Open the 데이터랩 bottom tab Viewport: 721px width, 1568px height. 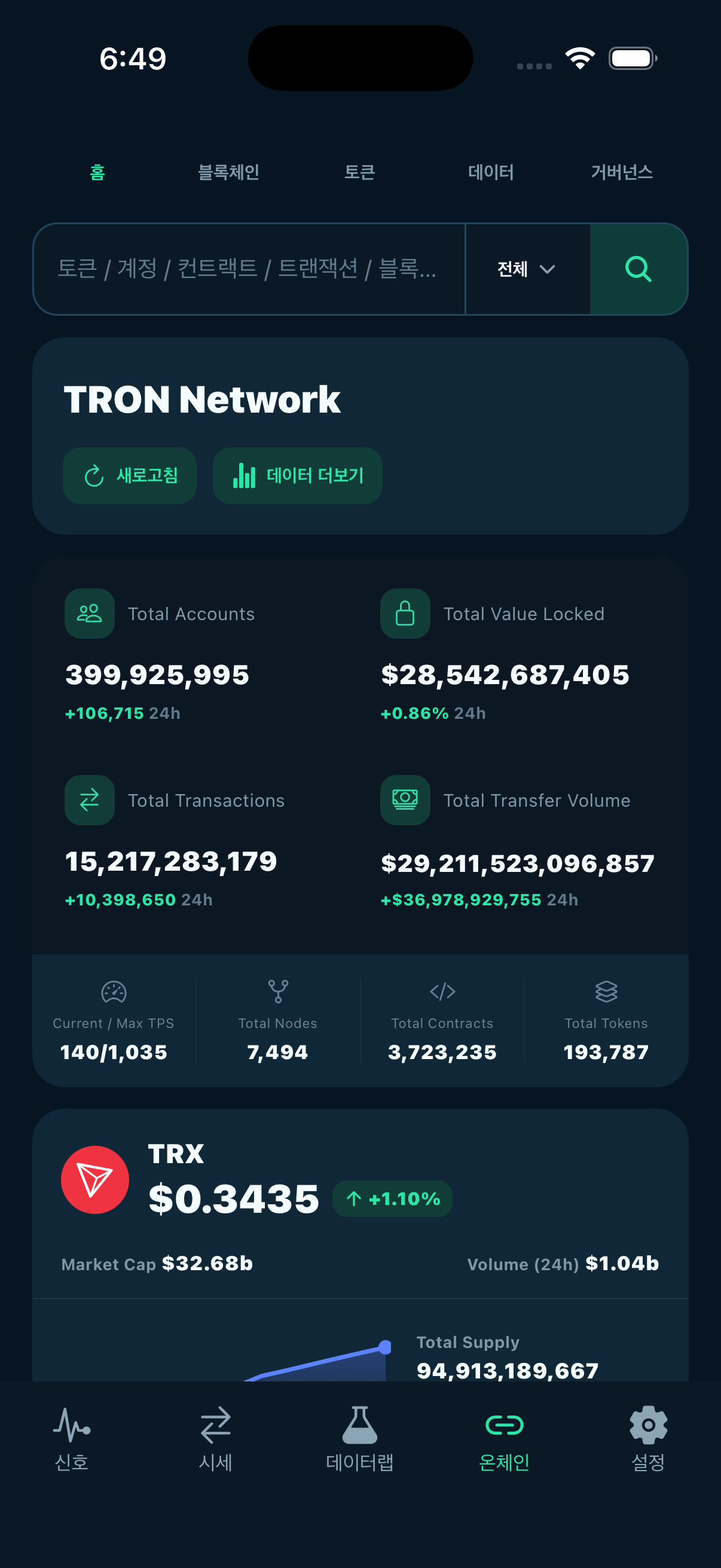point(360,1439)
